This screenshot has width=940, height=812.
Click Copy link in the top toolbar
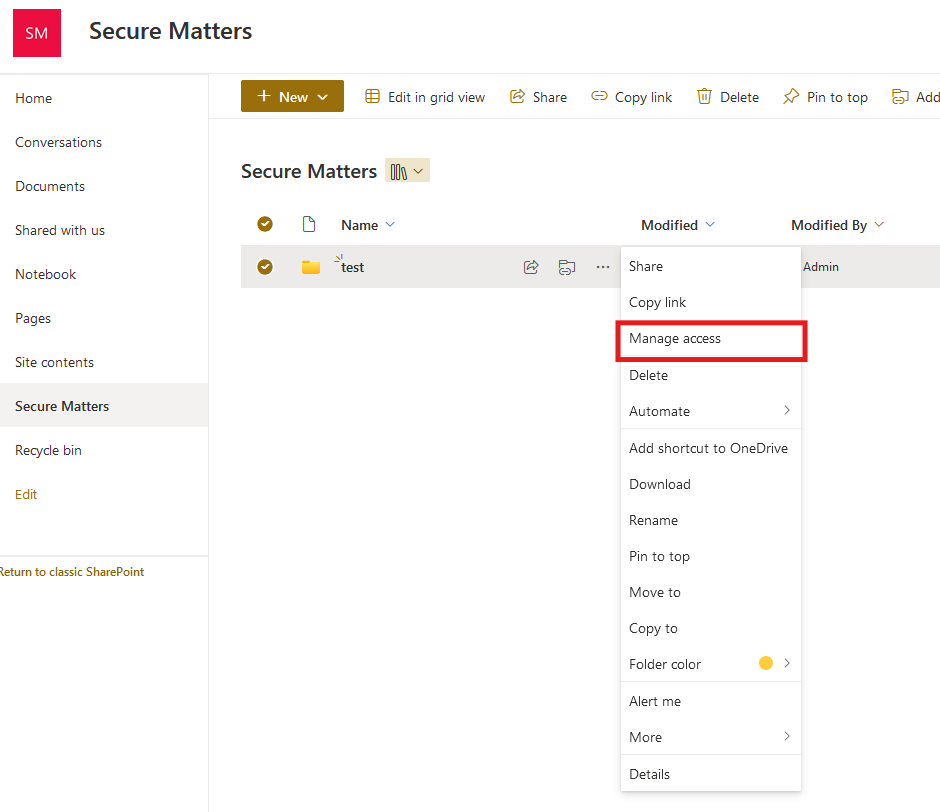pyautogui.click(x=631, y=97)
